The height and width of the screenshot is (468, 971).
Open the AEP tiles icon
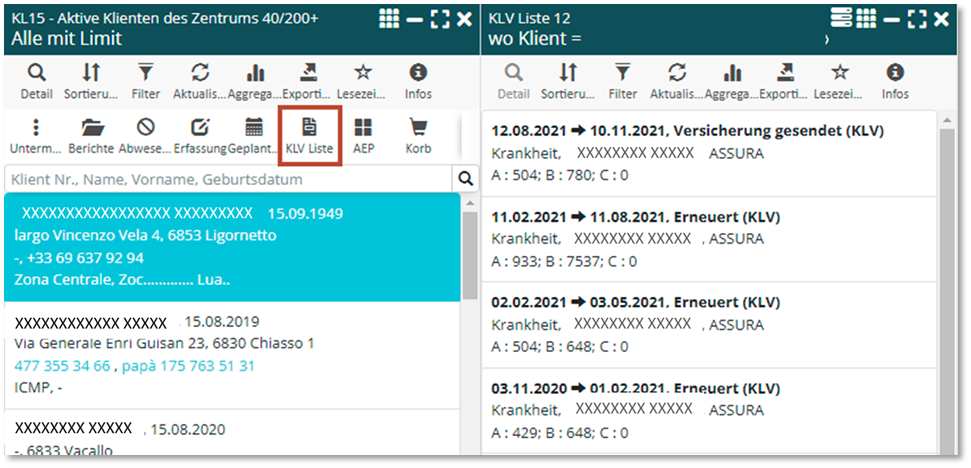point(363,136)
